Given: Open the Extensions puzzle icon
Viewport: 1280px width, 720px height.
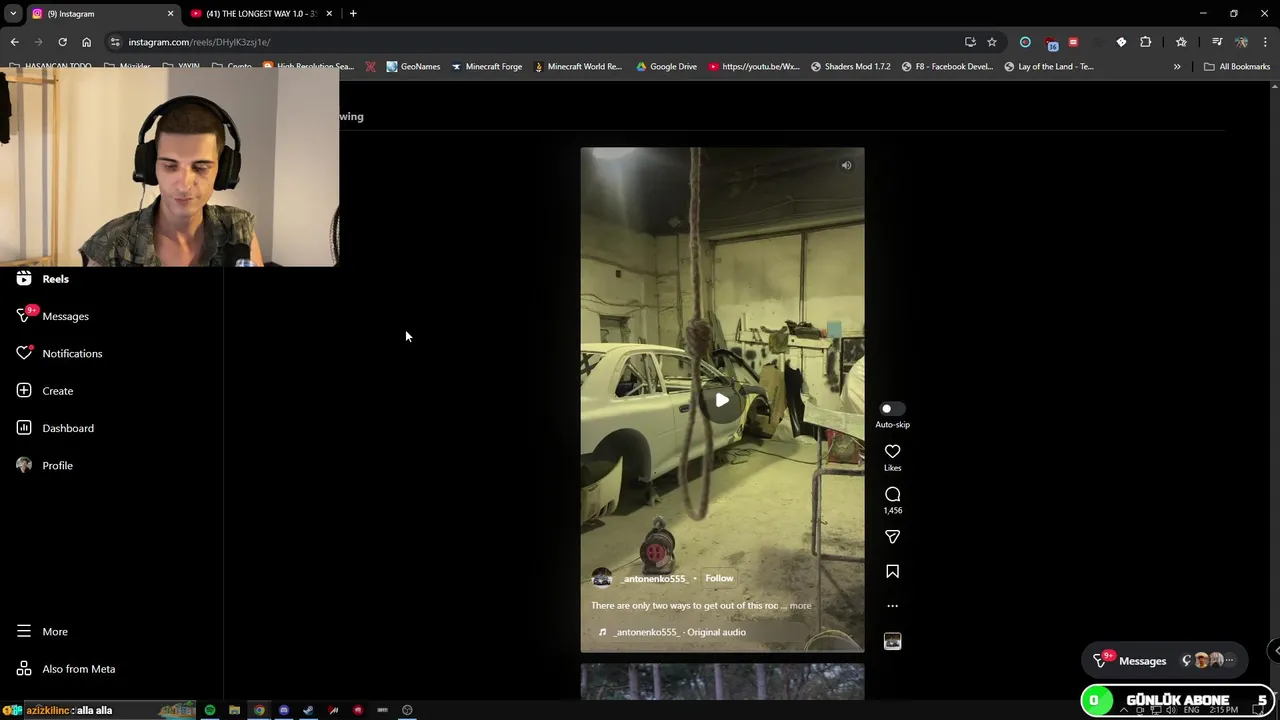Looking at the screenshot, I should (x=1146, y=42).
